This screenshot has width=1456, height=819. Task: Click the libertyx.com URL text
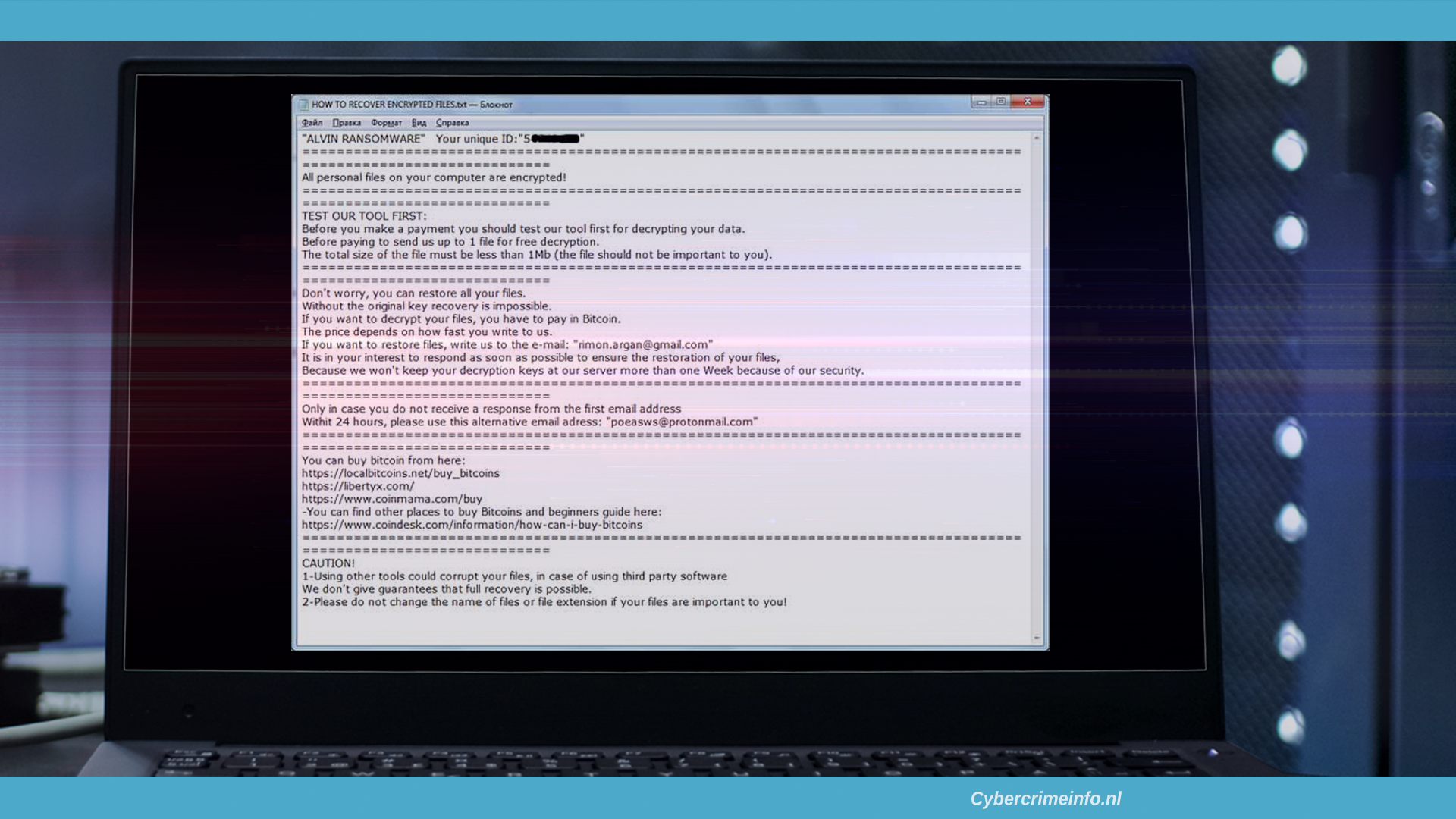click(x=358, y=486)
